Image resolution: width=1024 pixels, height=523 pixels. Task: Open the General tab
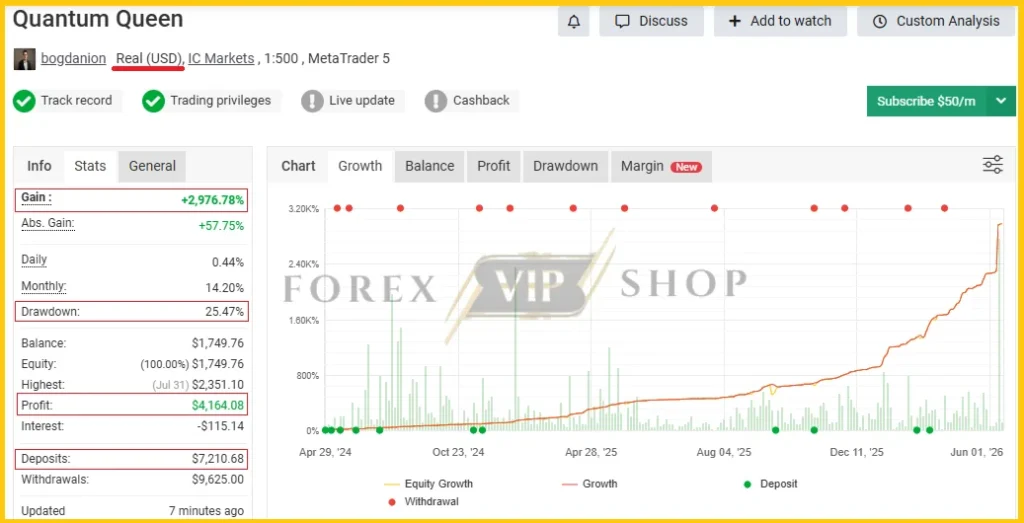[x=152, y=166]
